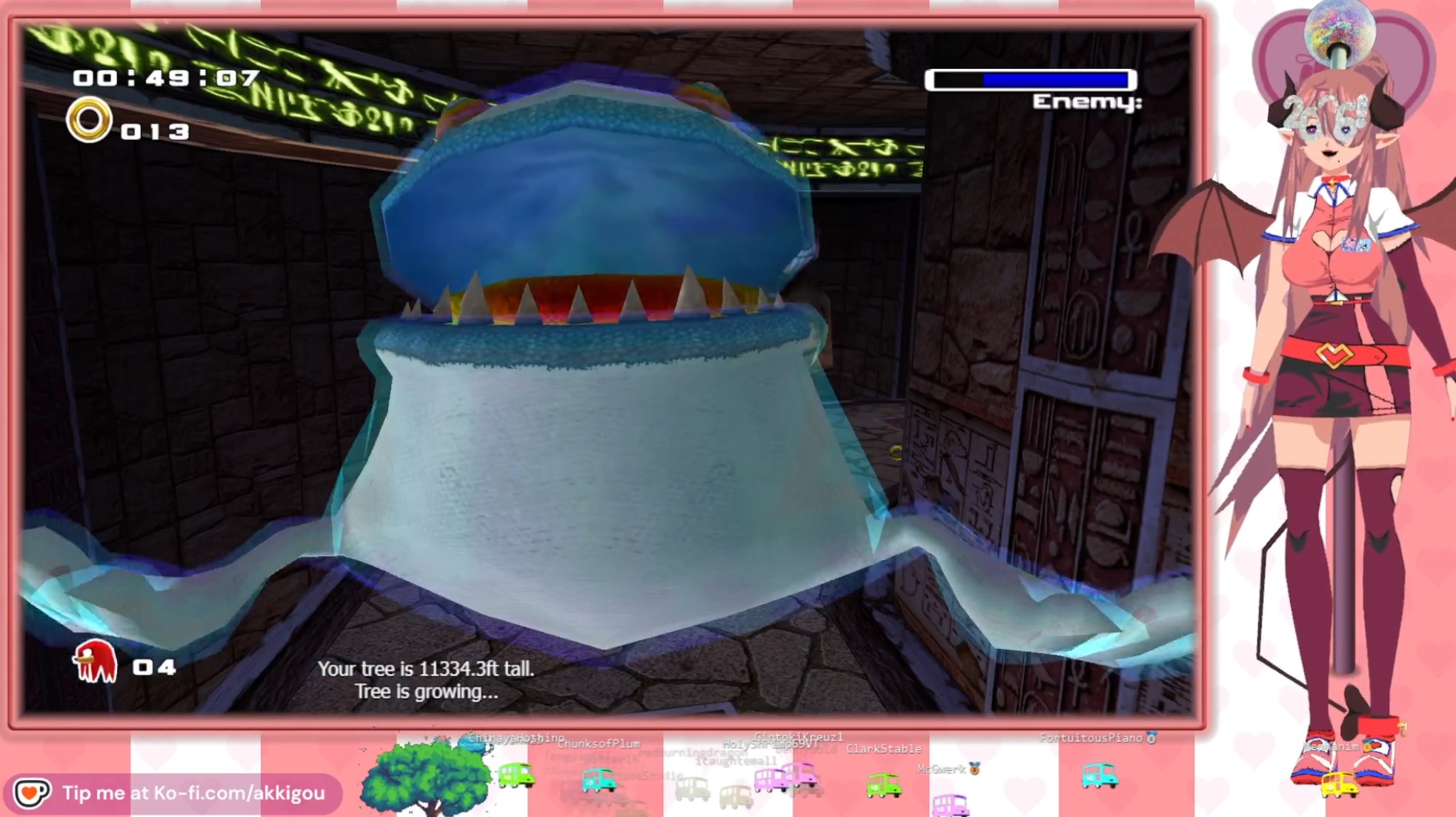
Task: Click the heart buckle on avatar's belt
Action: (x=1333, y=356)
